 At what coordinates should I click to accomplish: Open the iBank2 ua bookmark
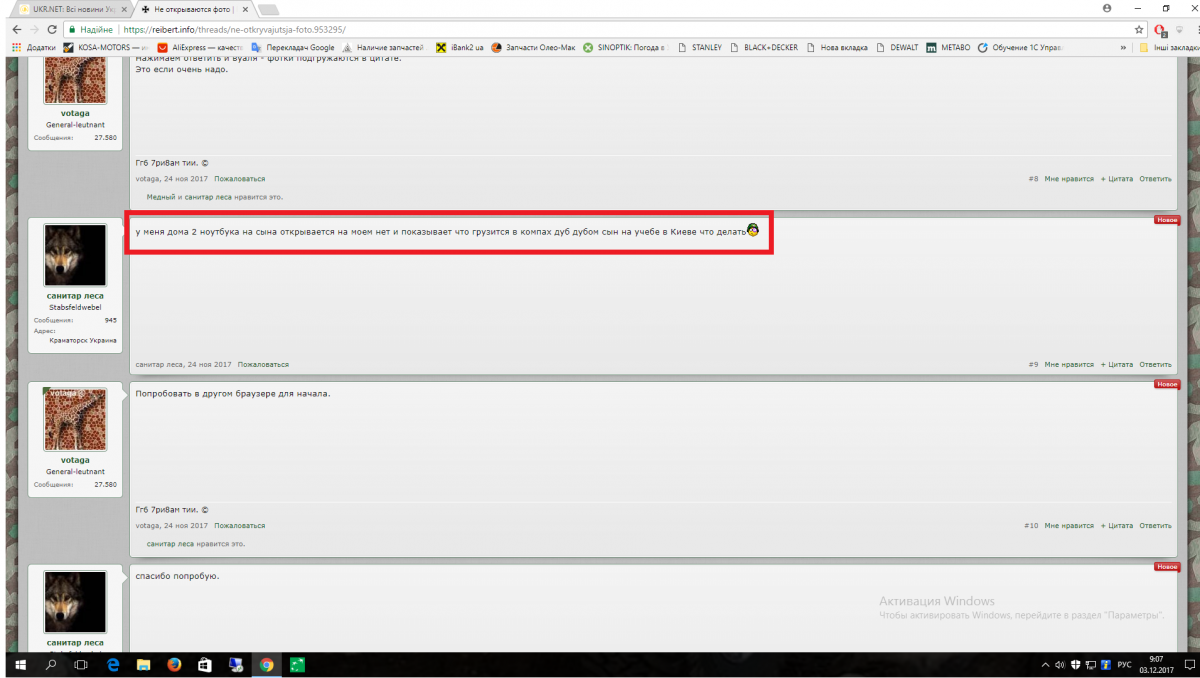coord(459,47)
